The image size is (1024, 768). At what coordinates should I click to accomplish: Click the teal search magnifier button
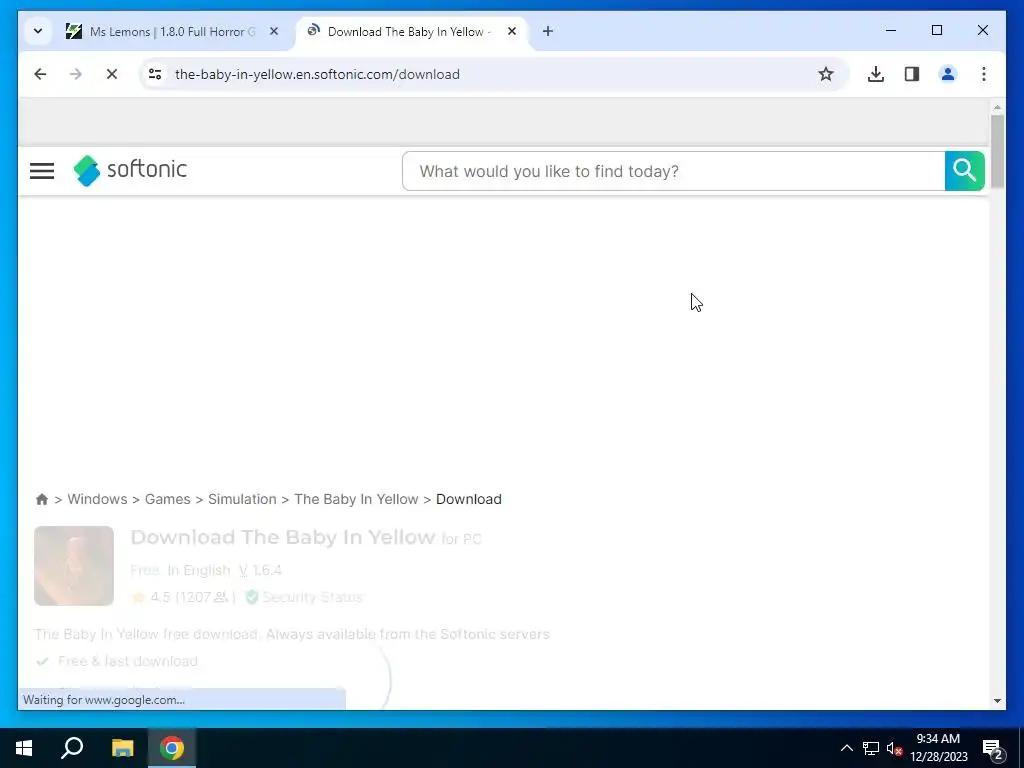(964, 171)
